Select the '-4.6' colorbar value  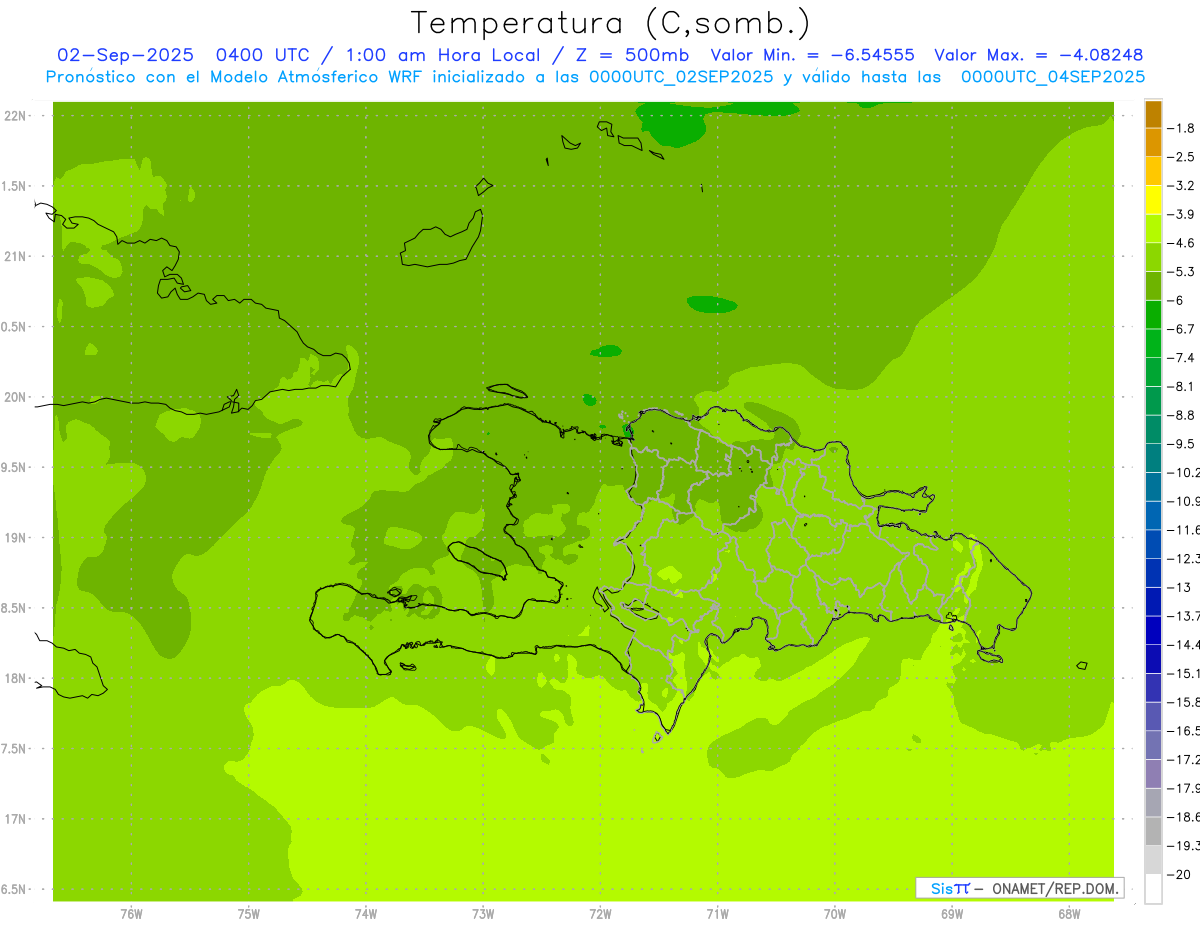(1182, 243)
